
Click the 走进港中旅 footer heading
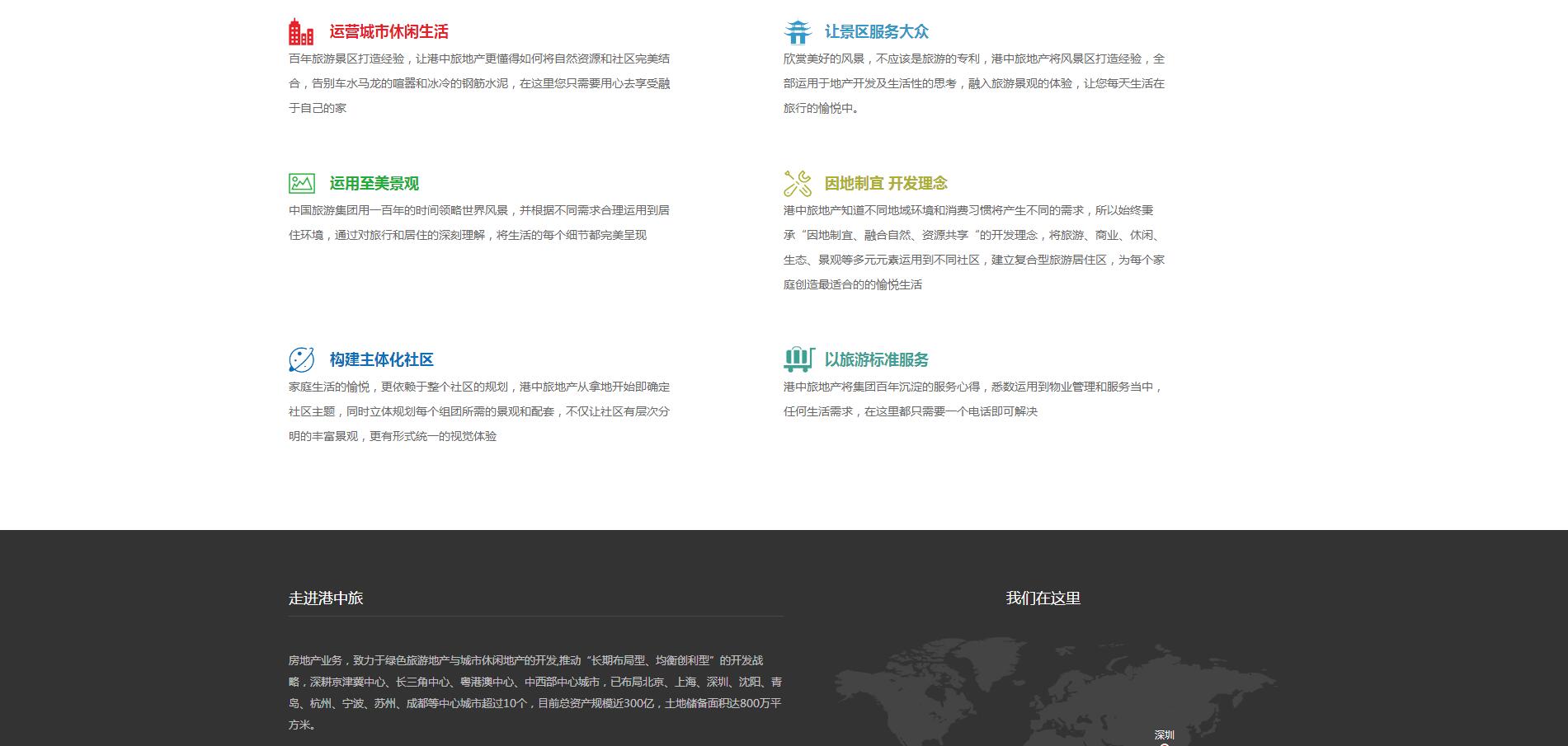326,598
